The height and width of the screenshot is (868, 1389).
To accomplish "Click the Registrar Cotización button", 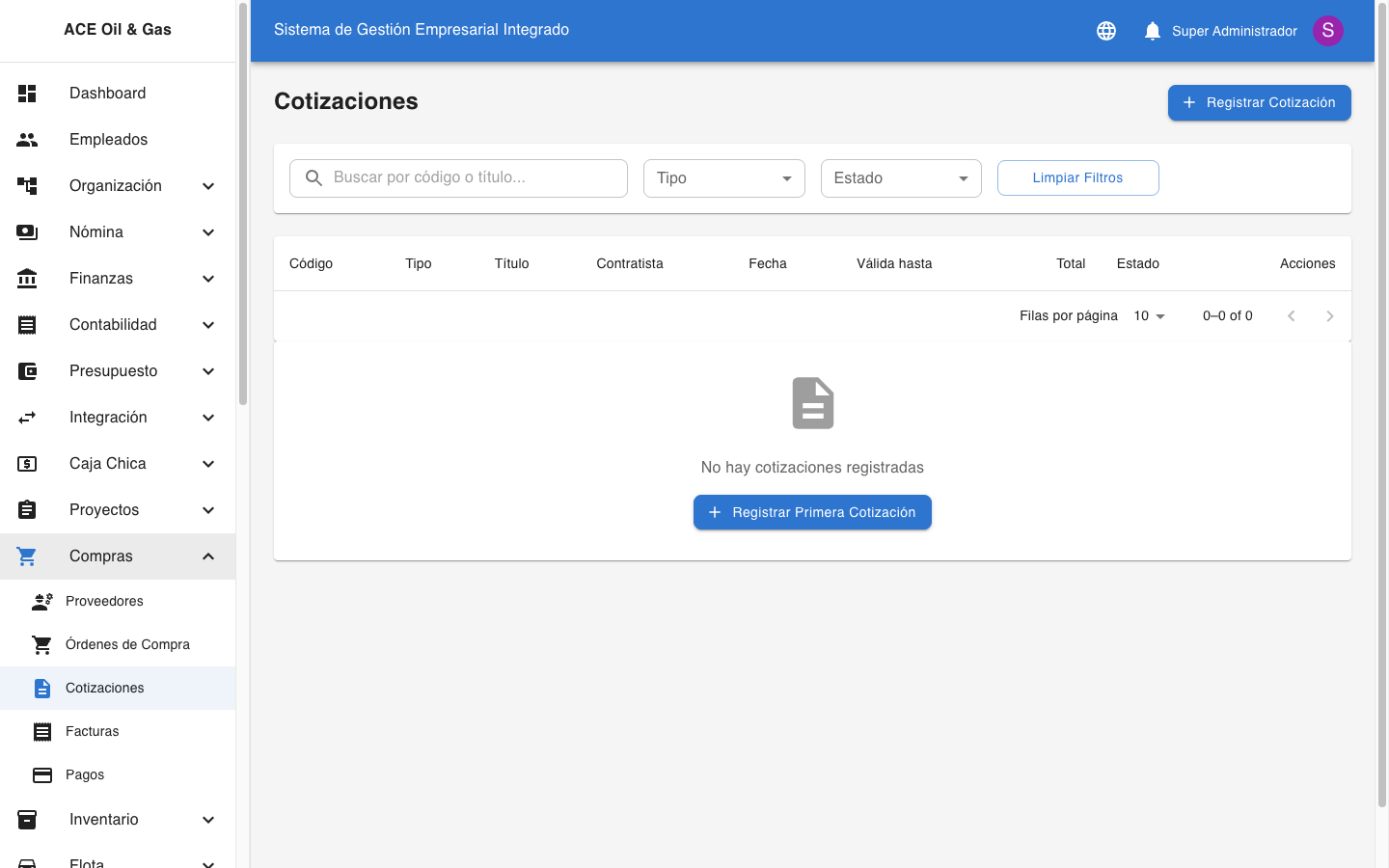I will tap(1259, 103).
